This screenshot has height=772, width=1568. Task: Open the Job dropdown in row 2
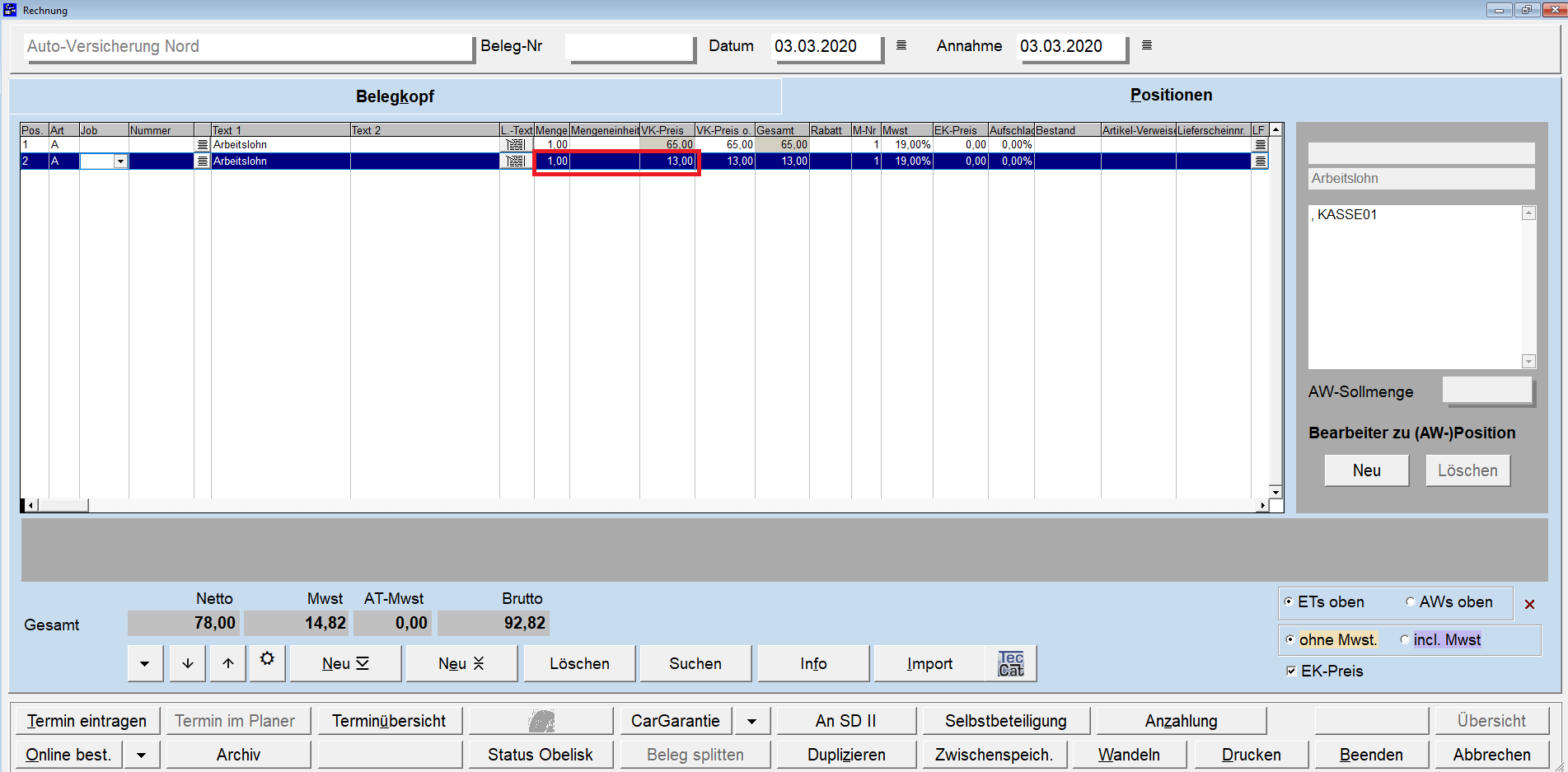click(121, 161)
